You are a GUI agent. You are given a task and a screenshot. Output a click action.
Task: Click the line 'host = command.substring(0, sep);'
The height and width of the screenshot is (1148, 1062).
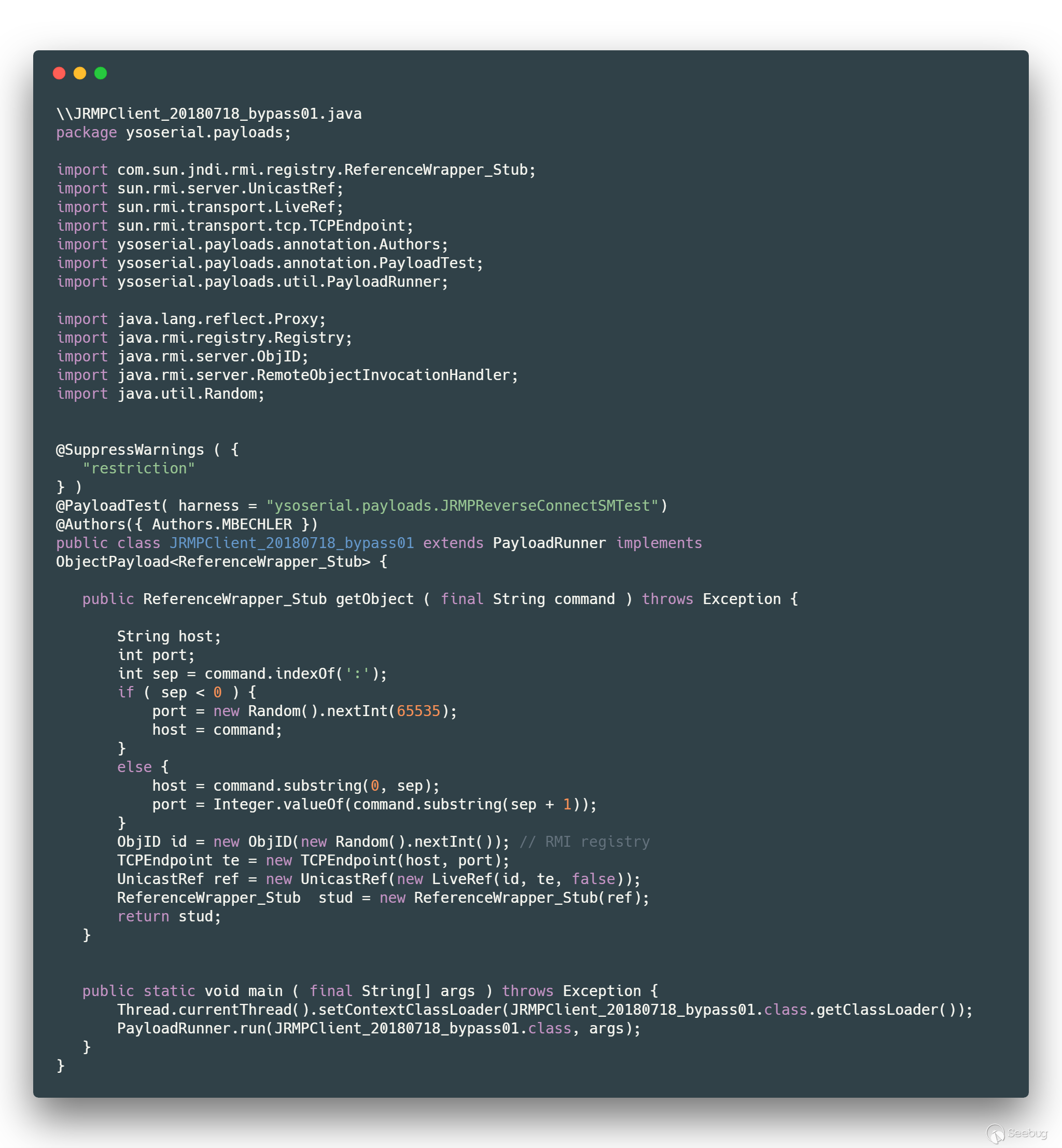296,786
